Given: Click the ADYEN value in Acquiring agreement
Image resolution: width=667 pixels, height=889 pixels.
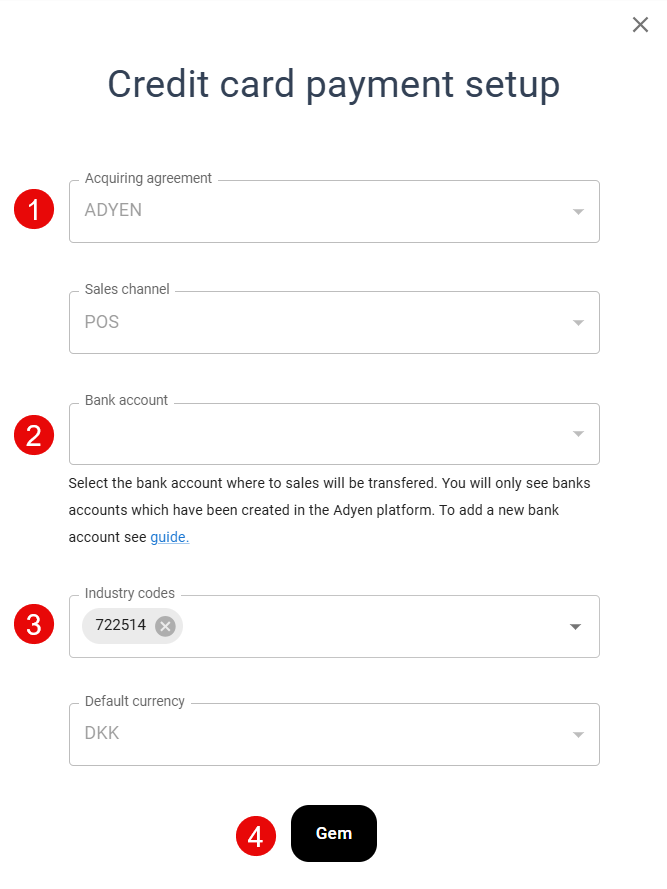Looking at the screenshot, I should (x=113, y=211).
